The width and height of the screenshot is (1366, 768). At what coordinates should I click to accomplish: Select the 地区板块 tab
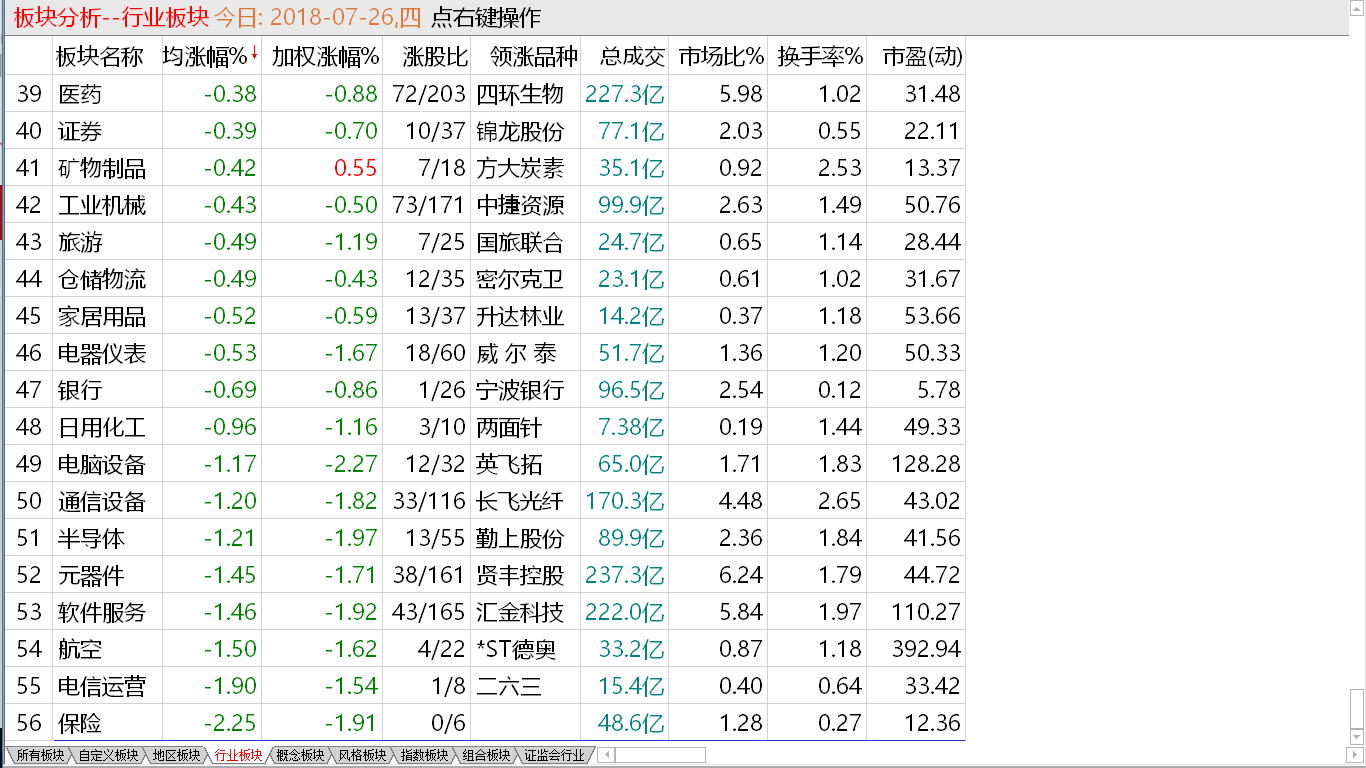175,755
